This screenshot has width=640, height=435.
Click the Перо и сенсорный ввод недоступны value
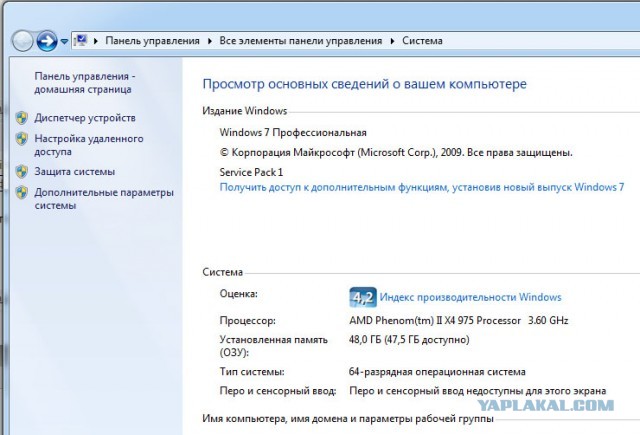(478, 391)
